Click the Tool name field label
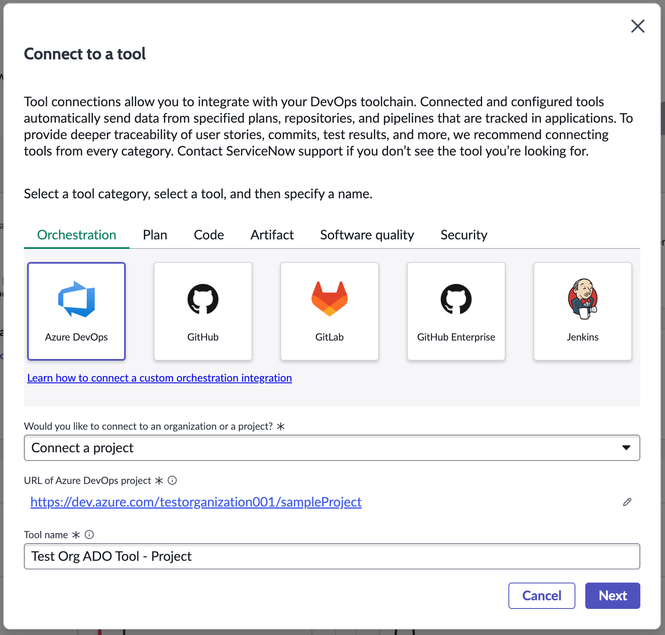665x635 pixels. [46, 534]
